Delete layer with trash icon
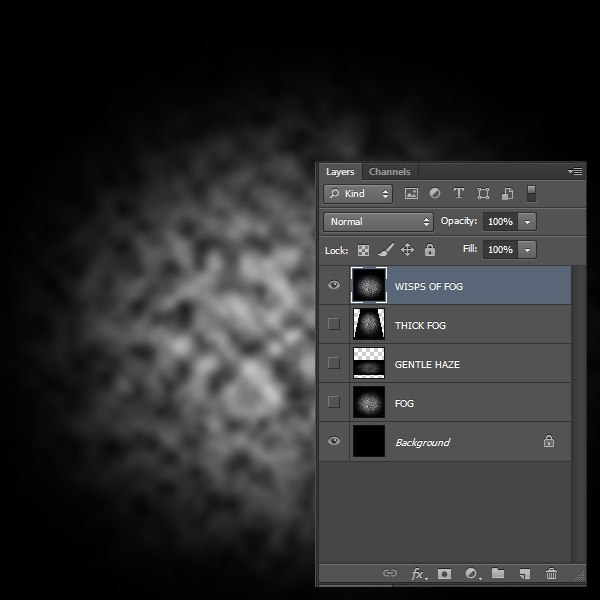The height and width of the screenshot is (600, 600). tap(551, 574)
